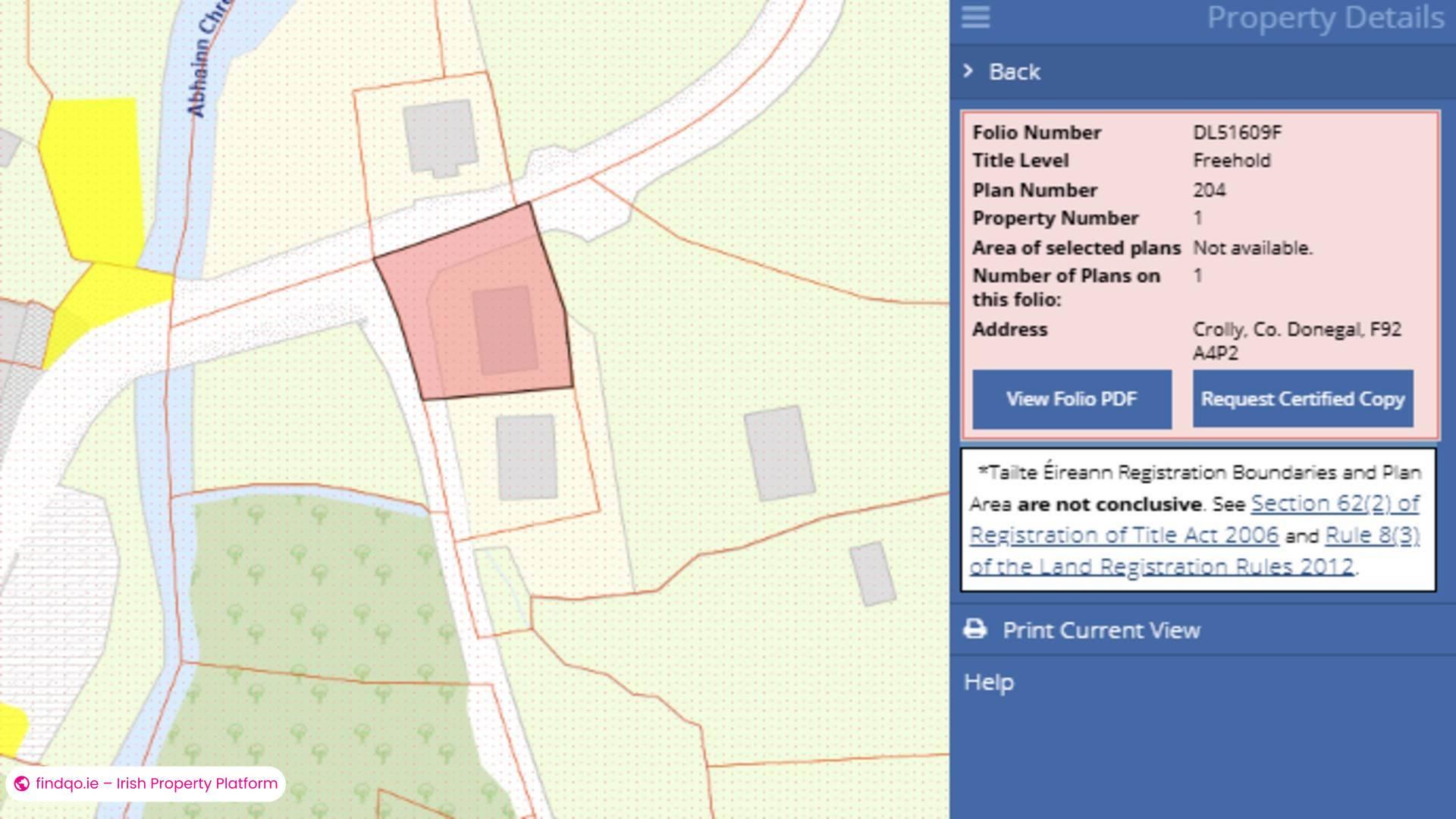
Task: Open Print Current View option
Action: pos(1101,630)
